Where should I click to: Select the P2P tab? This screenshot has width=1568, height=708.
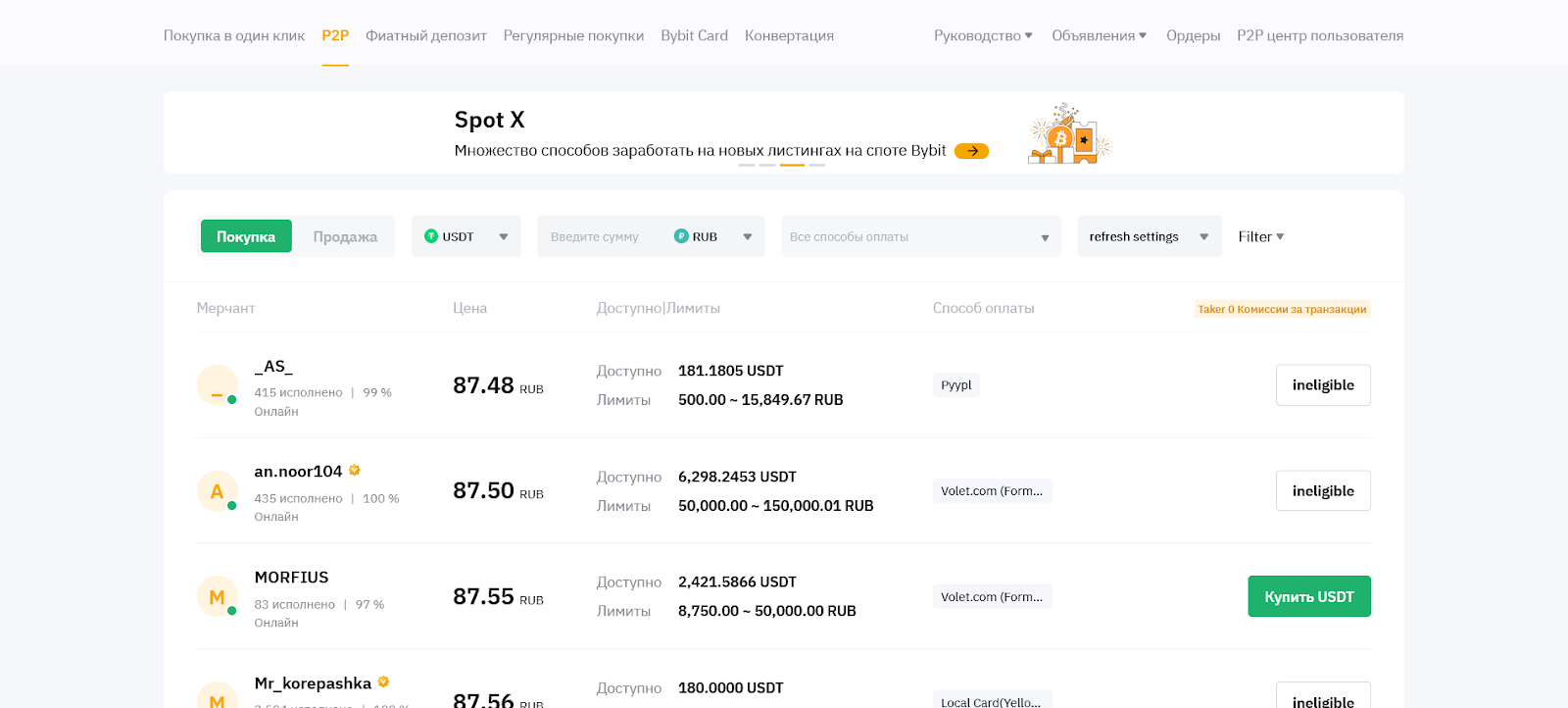[335, 35]
